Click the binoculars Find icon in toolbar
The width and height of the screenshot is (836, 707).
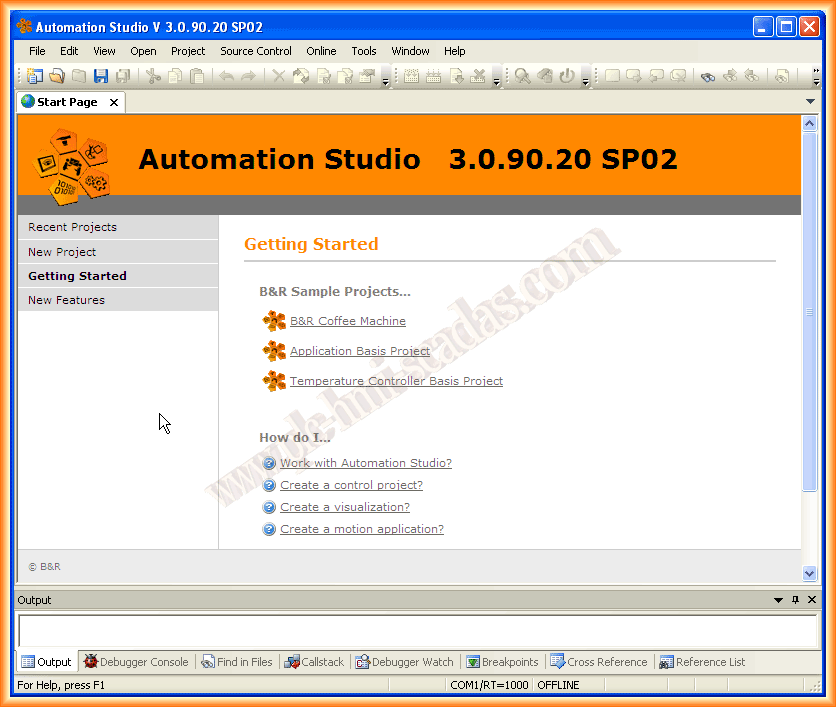coord(708,76)
